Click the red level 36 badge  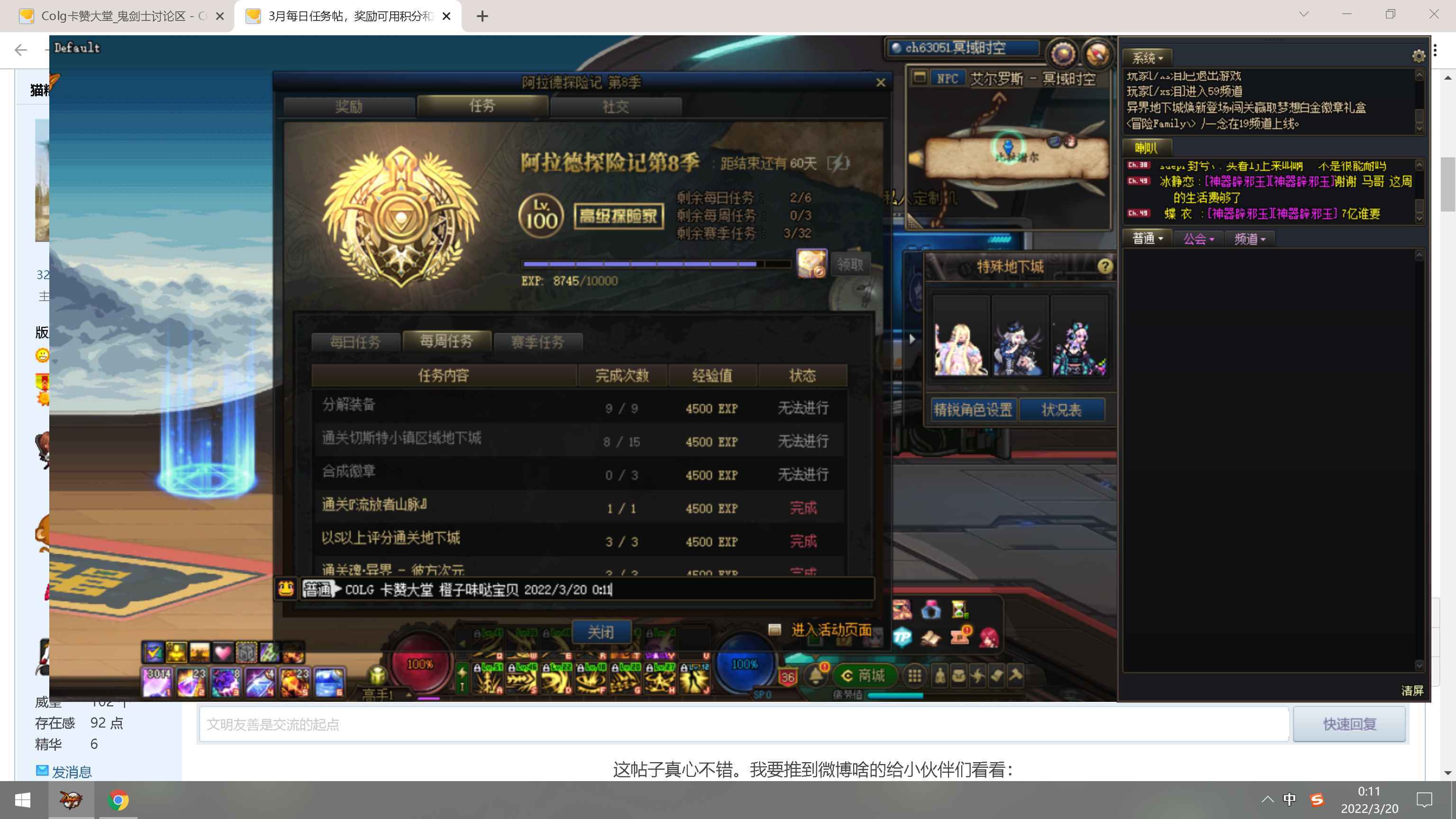(x=787, y=676)
